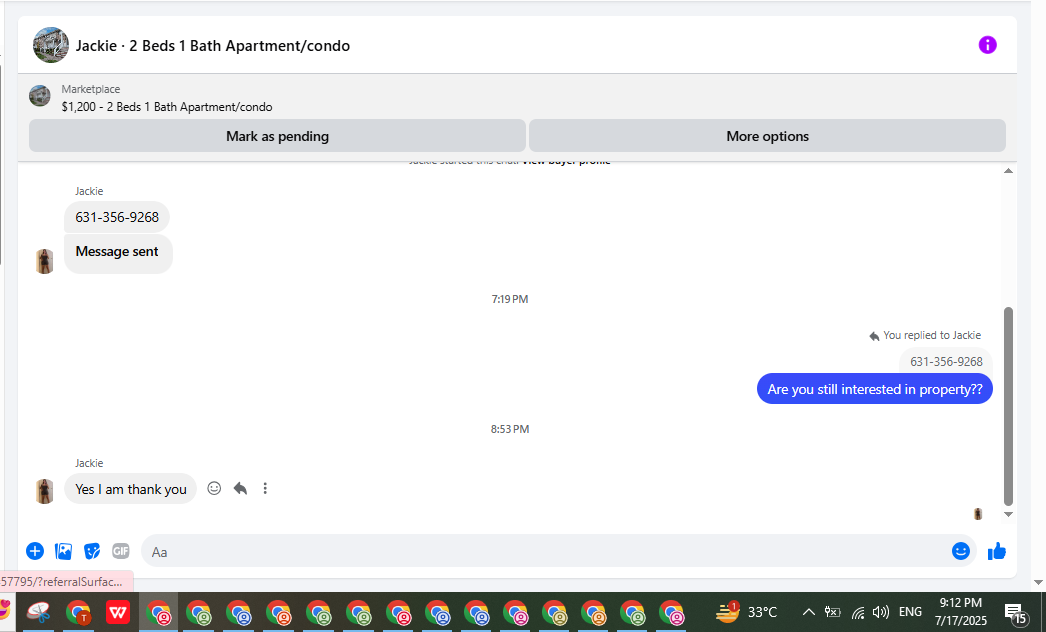
Task: Open notification center with 15 notifications
Action: click(x=1015, y=612)
